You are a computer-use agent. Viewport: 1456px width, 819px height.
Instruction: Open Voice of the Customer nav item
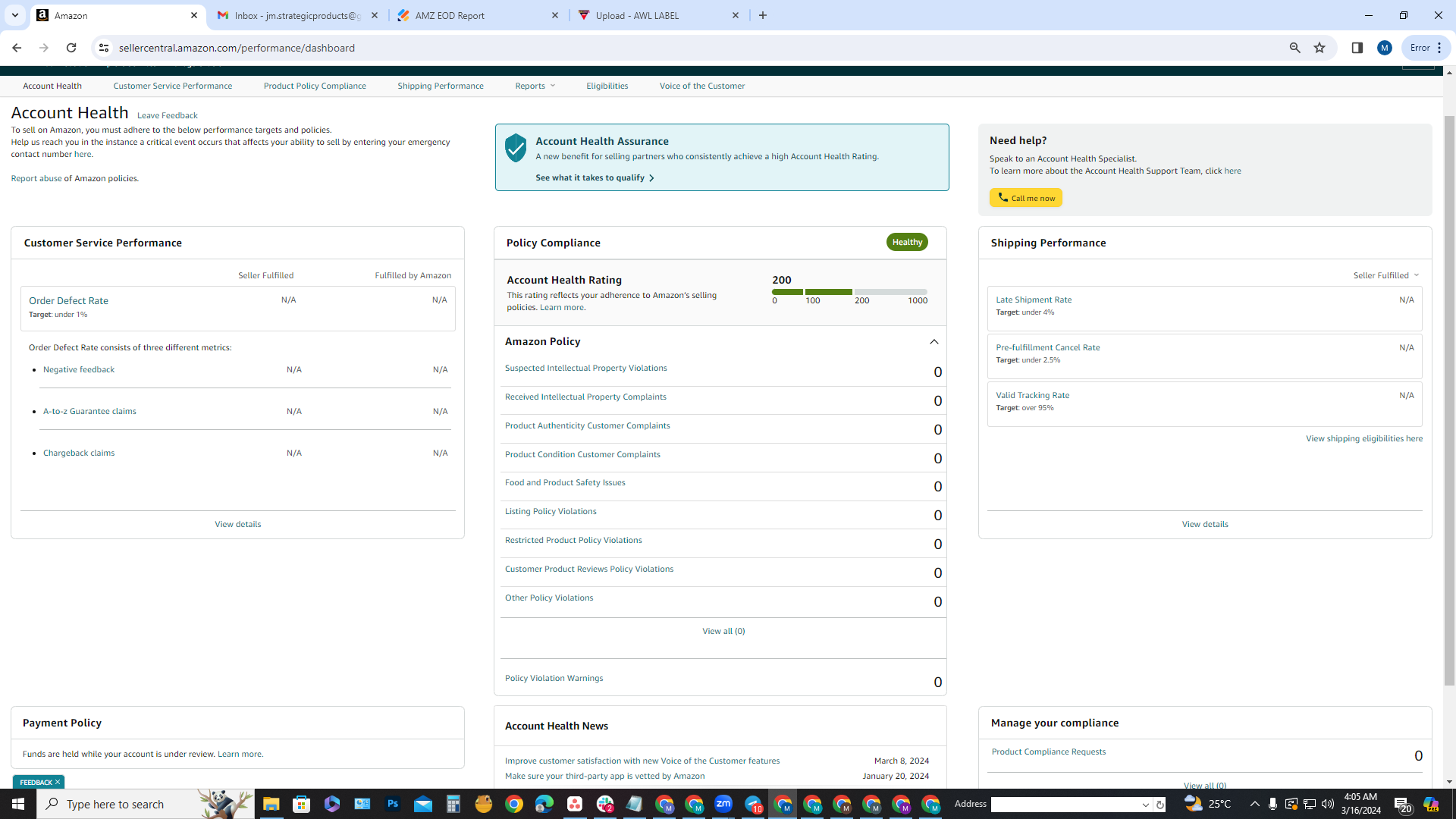702,86
